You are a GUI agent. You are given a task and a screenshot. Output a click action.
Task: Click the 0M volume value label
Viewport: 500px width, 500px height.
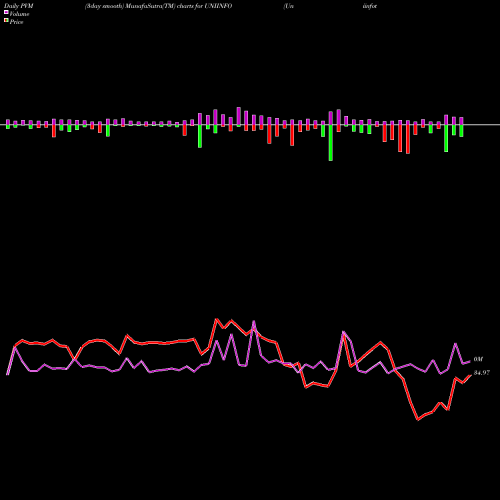[x=478, y=359]
